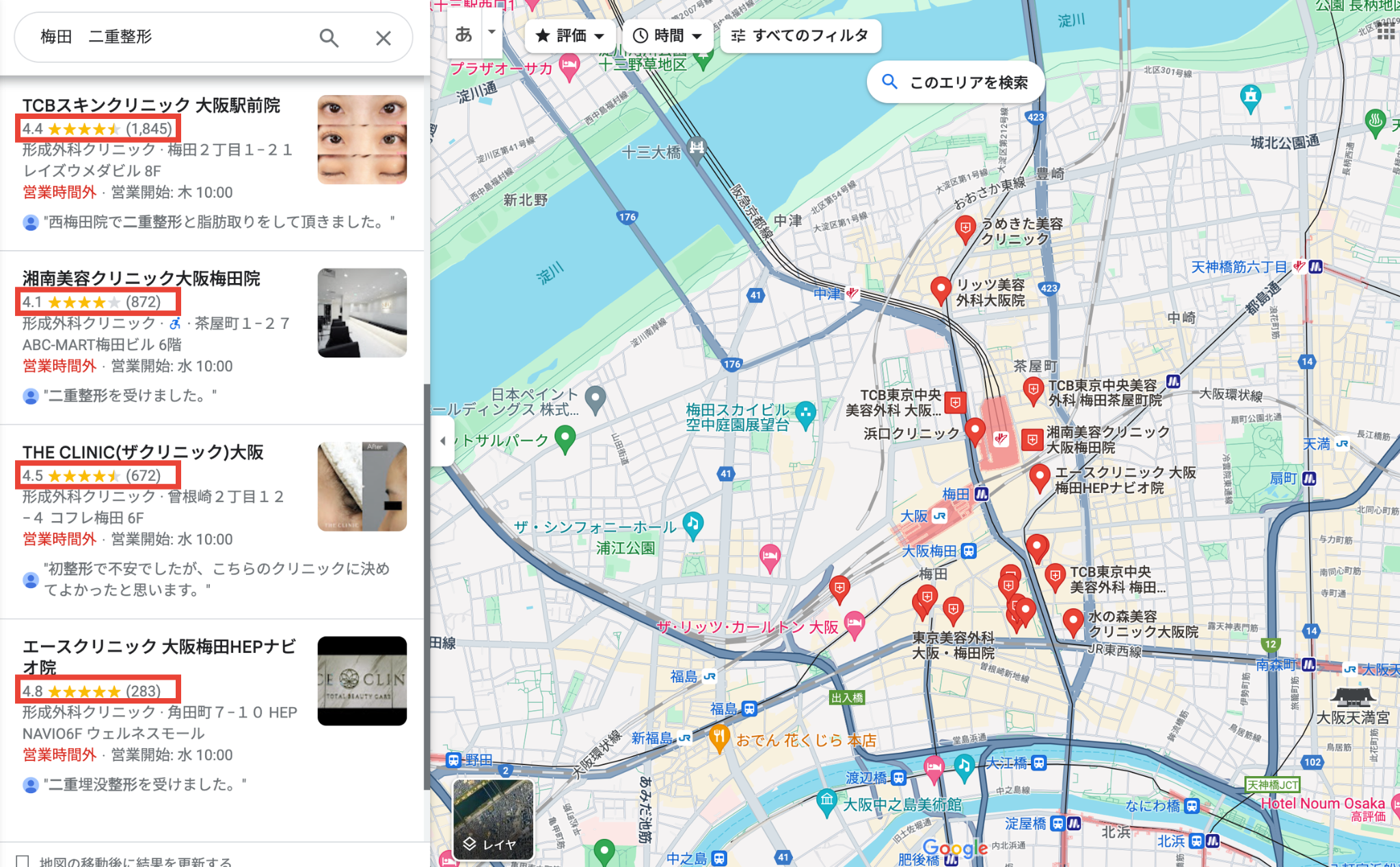The image size is (1400, 867).
Task: Click このエリアを検索 button
Action: 956,83
